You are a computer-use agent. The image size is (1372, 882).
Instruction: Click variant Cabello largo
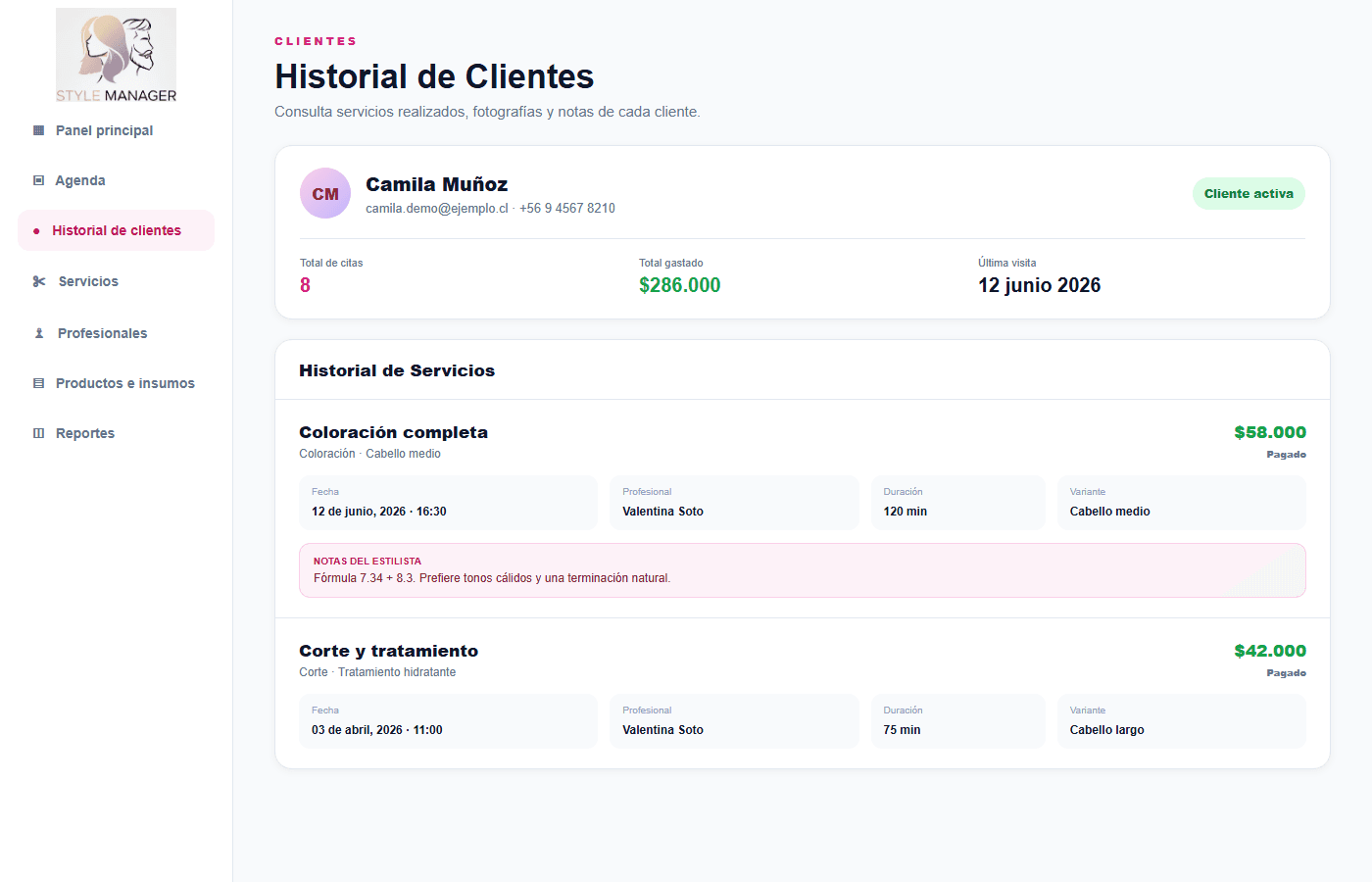1107,730
